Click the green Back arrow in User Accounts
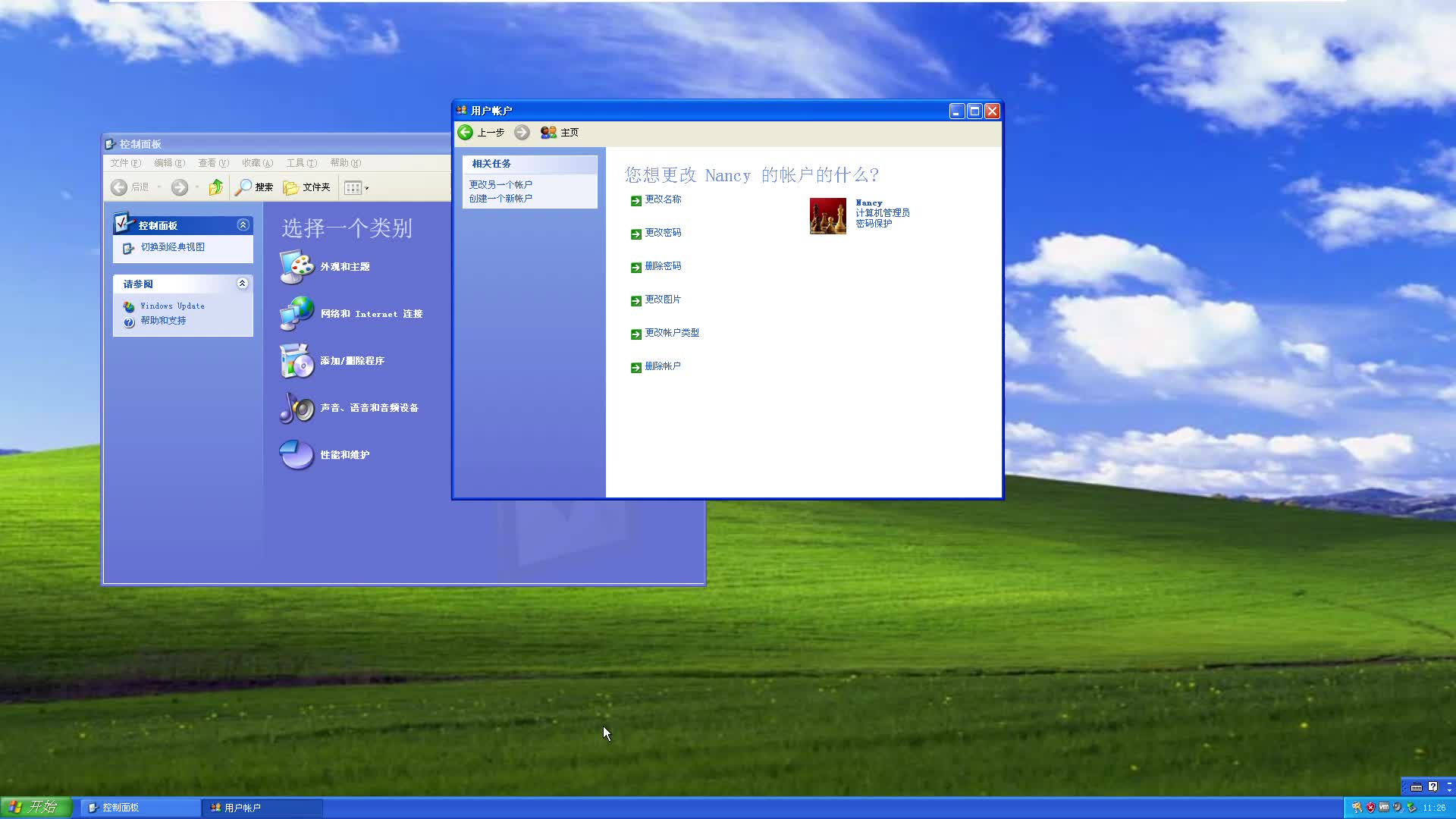1456x819 pixels. coord(466,132)
